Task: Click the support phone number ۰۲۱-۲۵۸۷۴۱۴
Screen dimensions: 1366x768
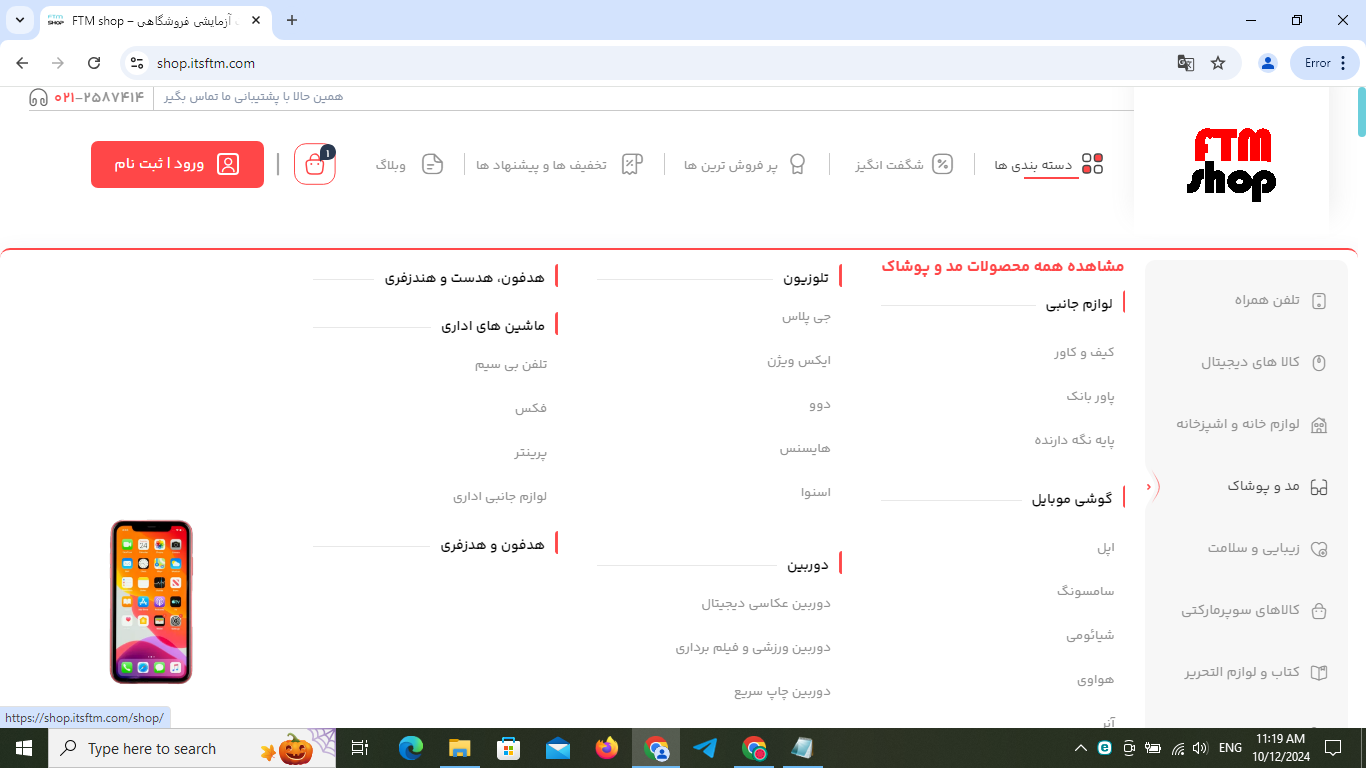Action: (99, 97)
